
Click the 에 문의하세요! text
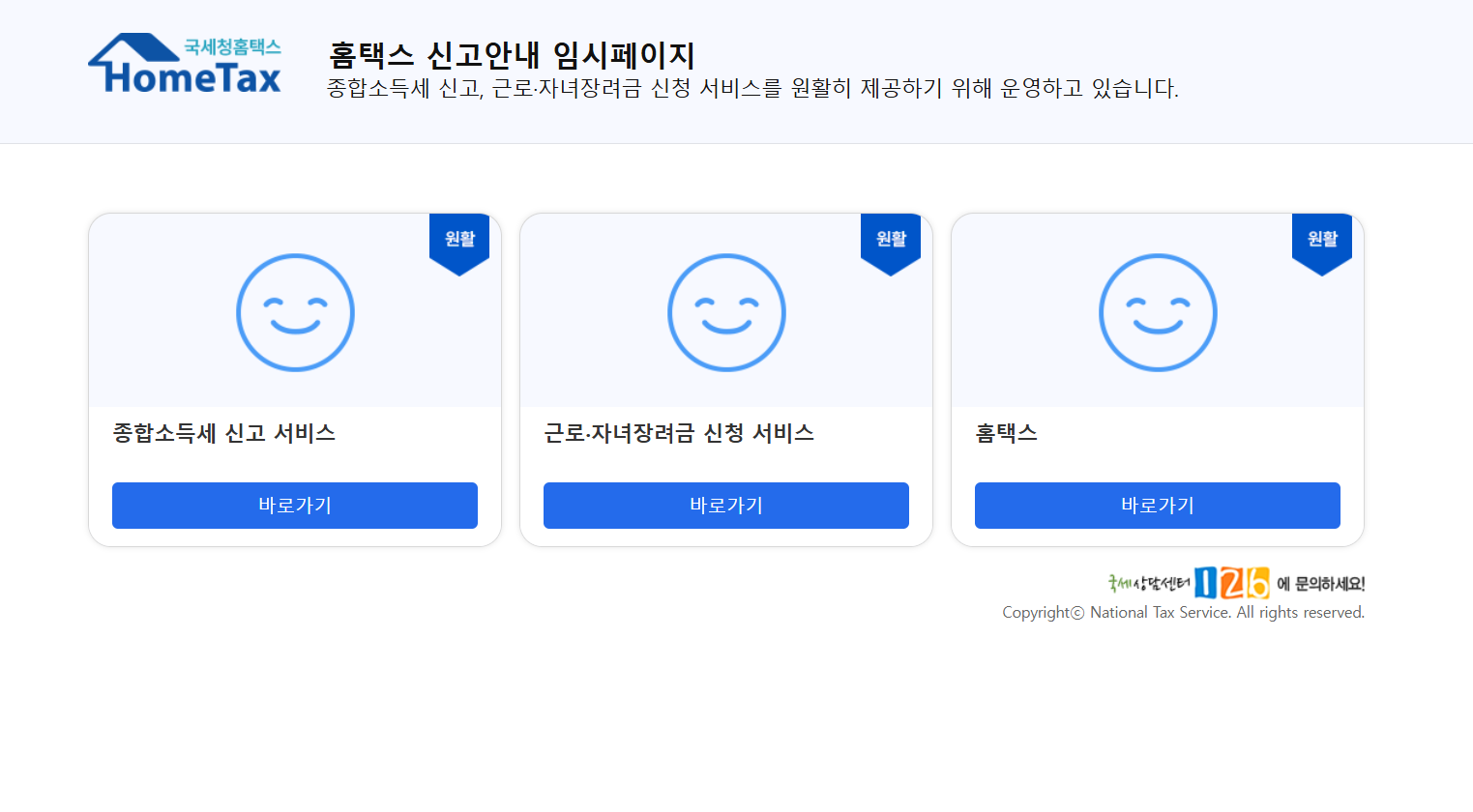[x=1320, y=584]
